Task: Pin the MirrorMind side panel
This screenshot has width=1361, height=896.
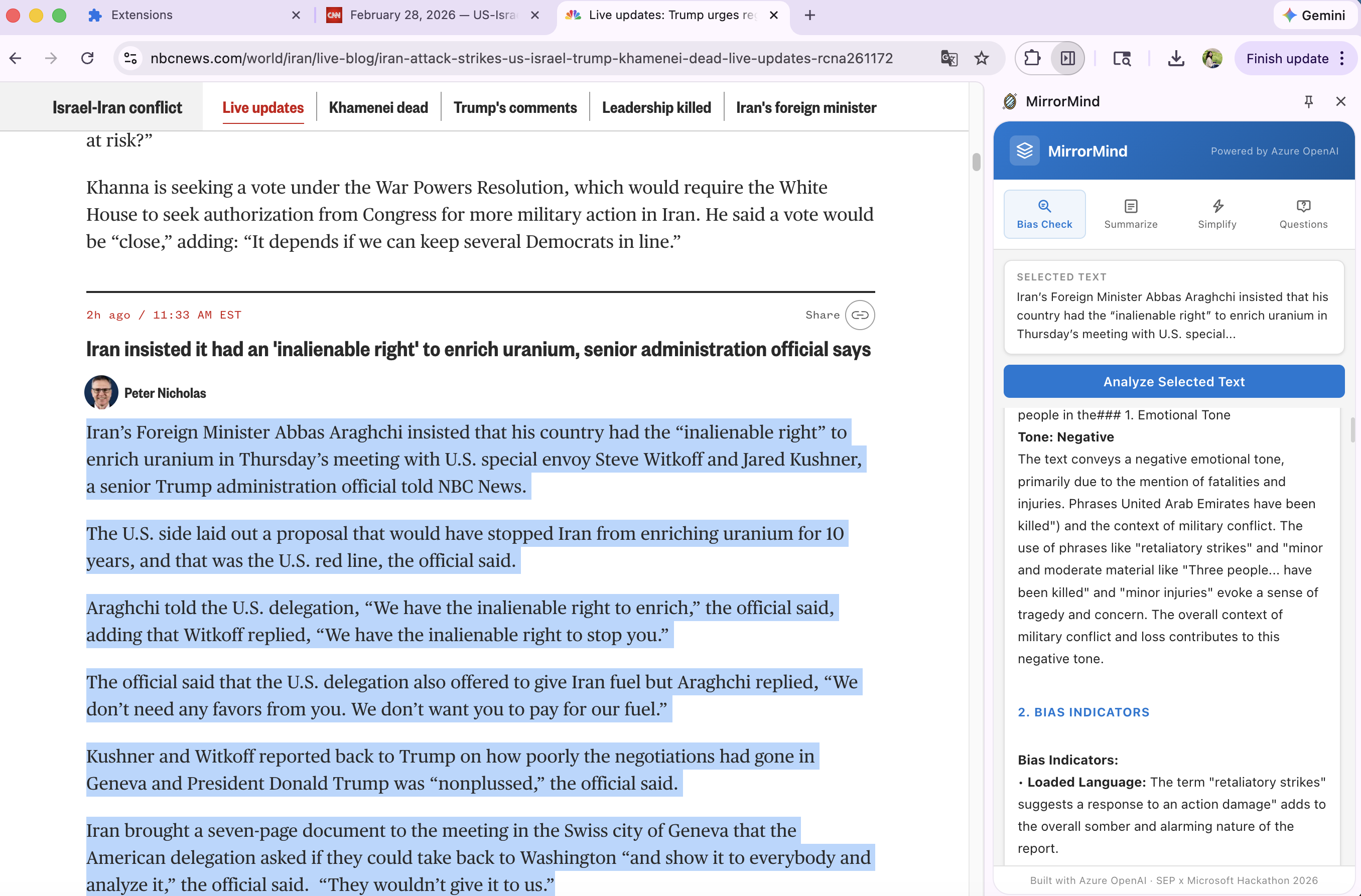Action: click(1308, 102)
